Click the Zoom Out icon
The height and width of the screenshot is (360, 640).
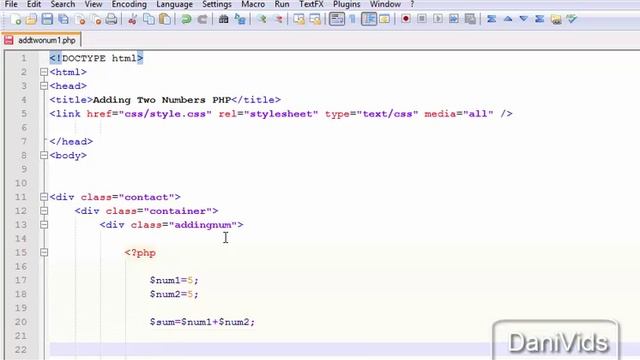click(278, 19)
